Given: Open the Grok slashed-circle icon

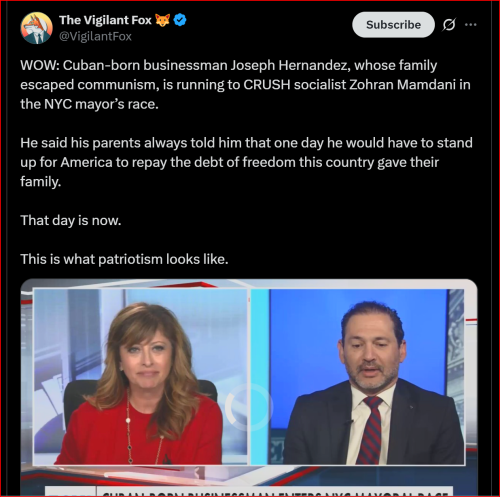Looking at the screenshot, I should click(449, 24).
